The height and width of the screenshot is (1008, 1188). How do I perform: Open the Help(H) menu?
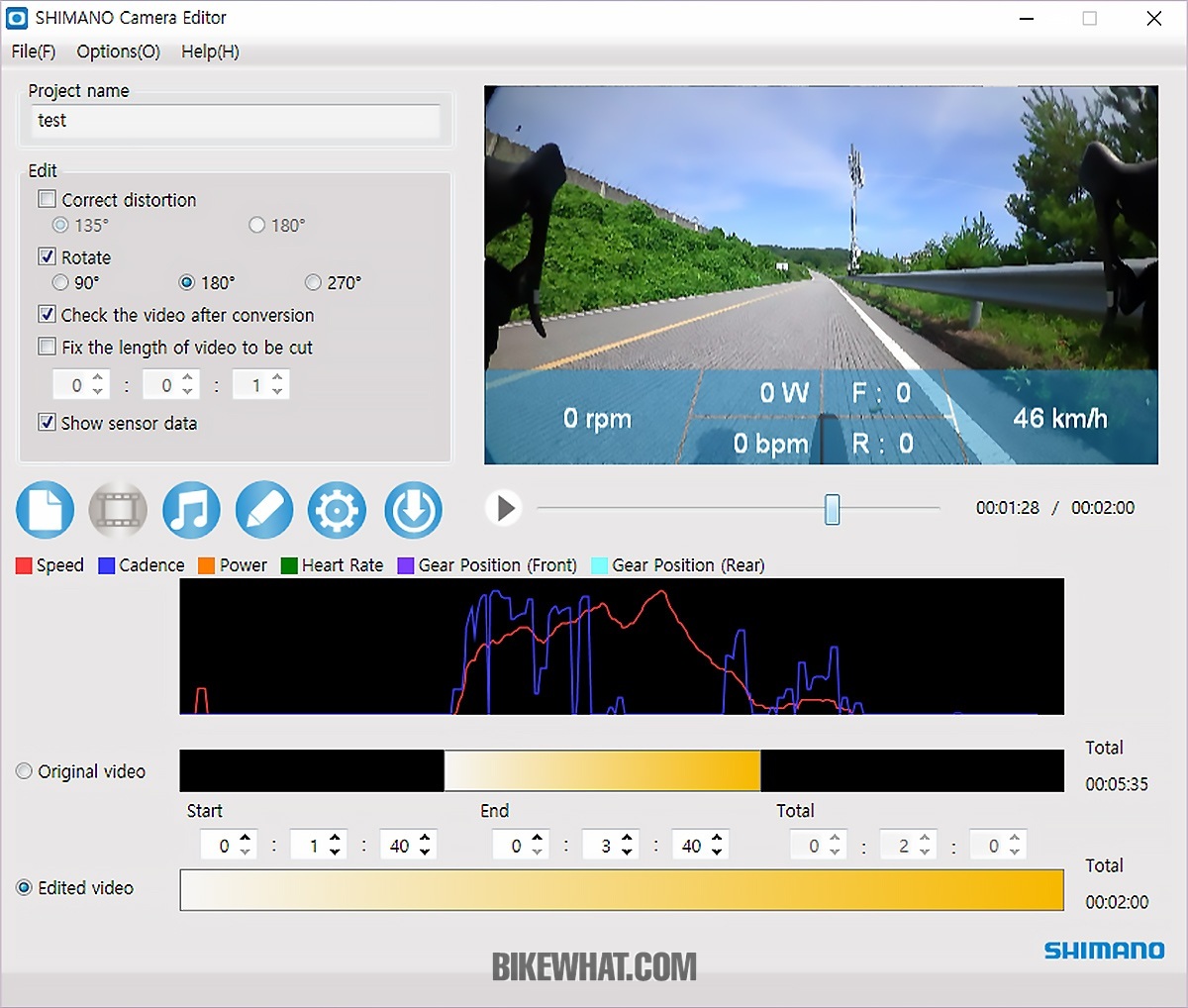210,51
